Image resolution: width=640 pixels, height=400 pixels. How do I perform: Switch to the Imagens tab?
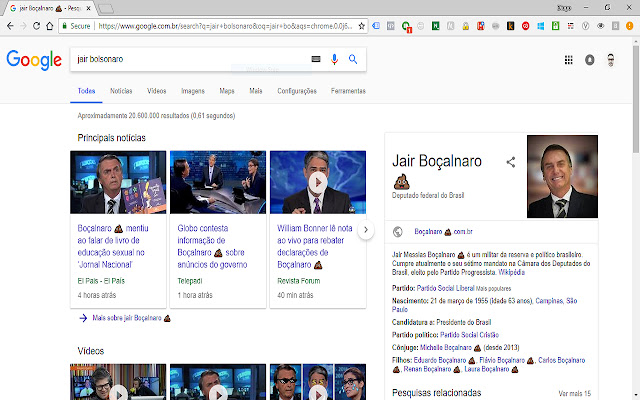[193, 91]
